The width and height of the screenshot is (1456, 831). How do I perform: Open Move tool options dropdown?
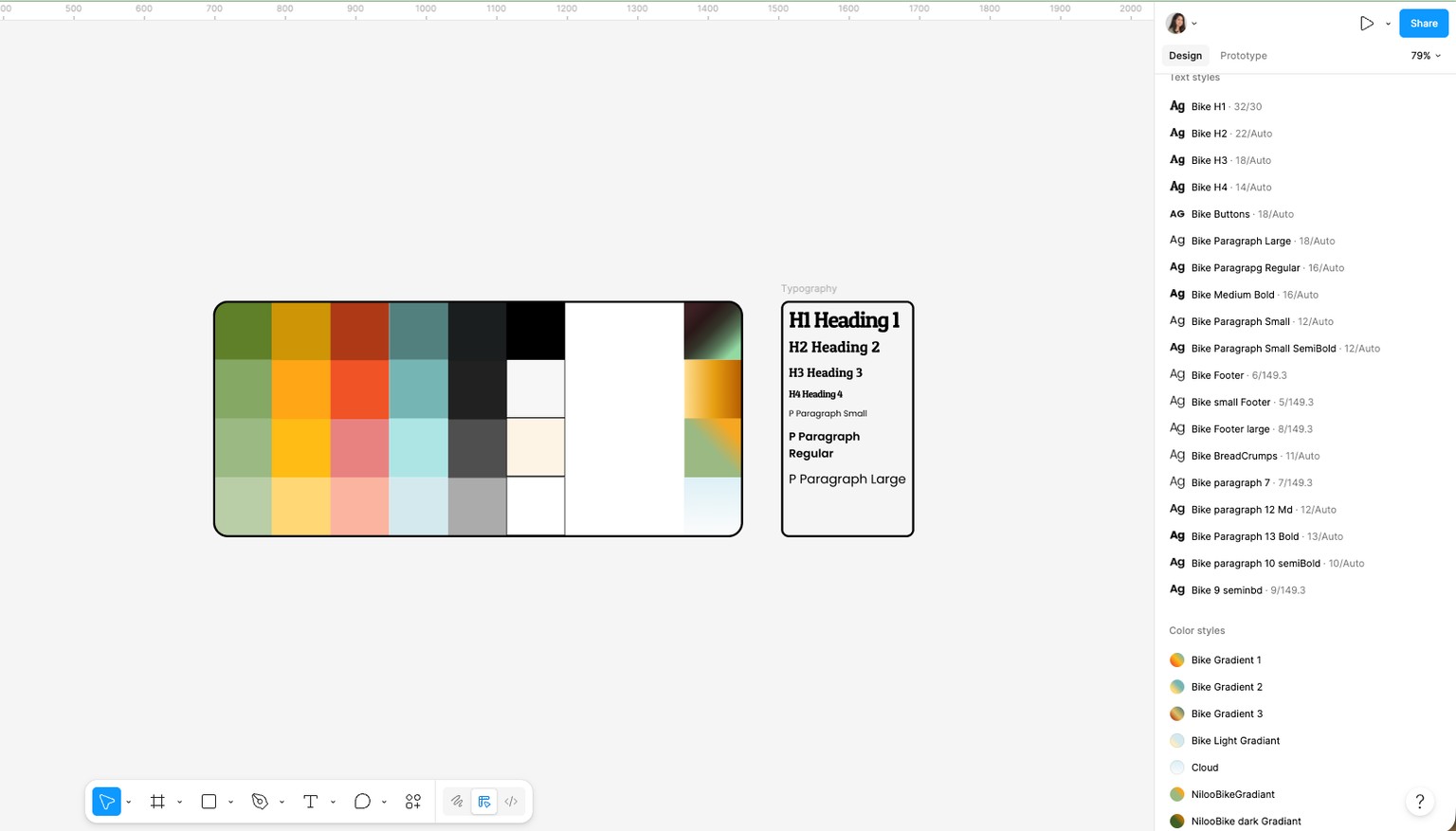[129, 803]
